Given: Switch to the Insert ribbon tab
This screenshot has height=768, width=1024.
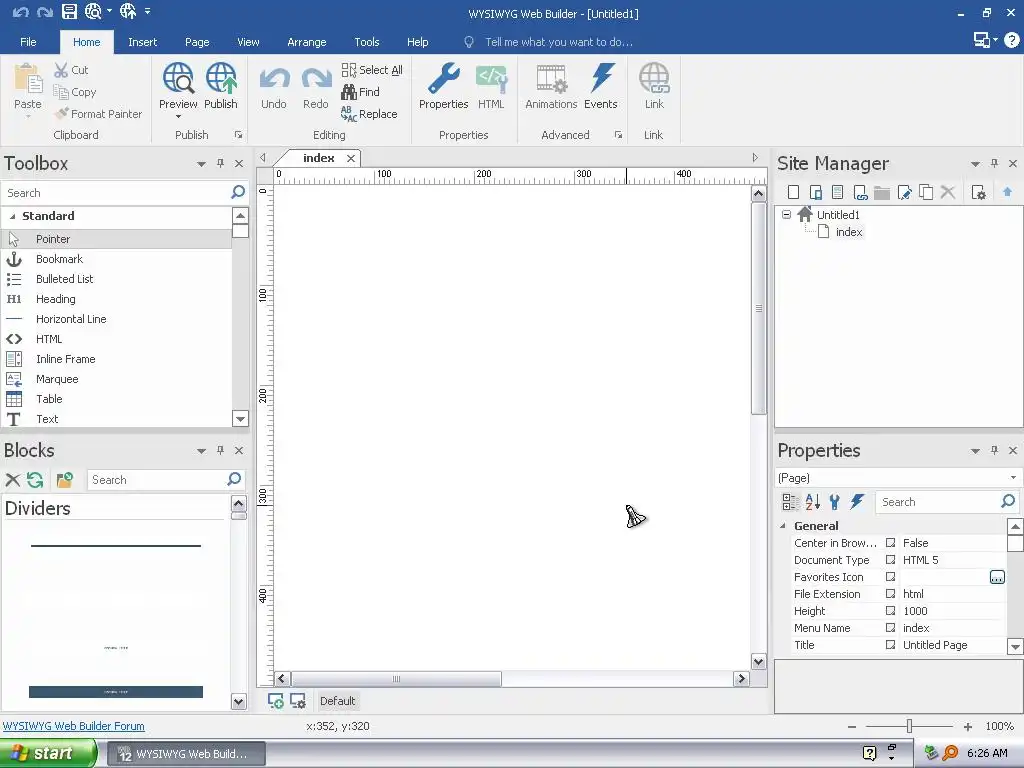Looking at the screenshot, I should coord(142,42).
